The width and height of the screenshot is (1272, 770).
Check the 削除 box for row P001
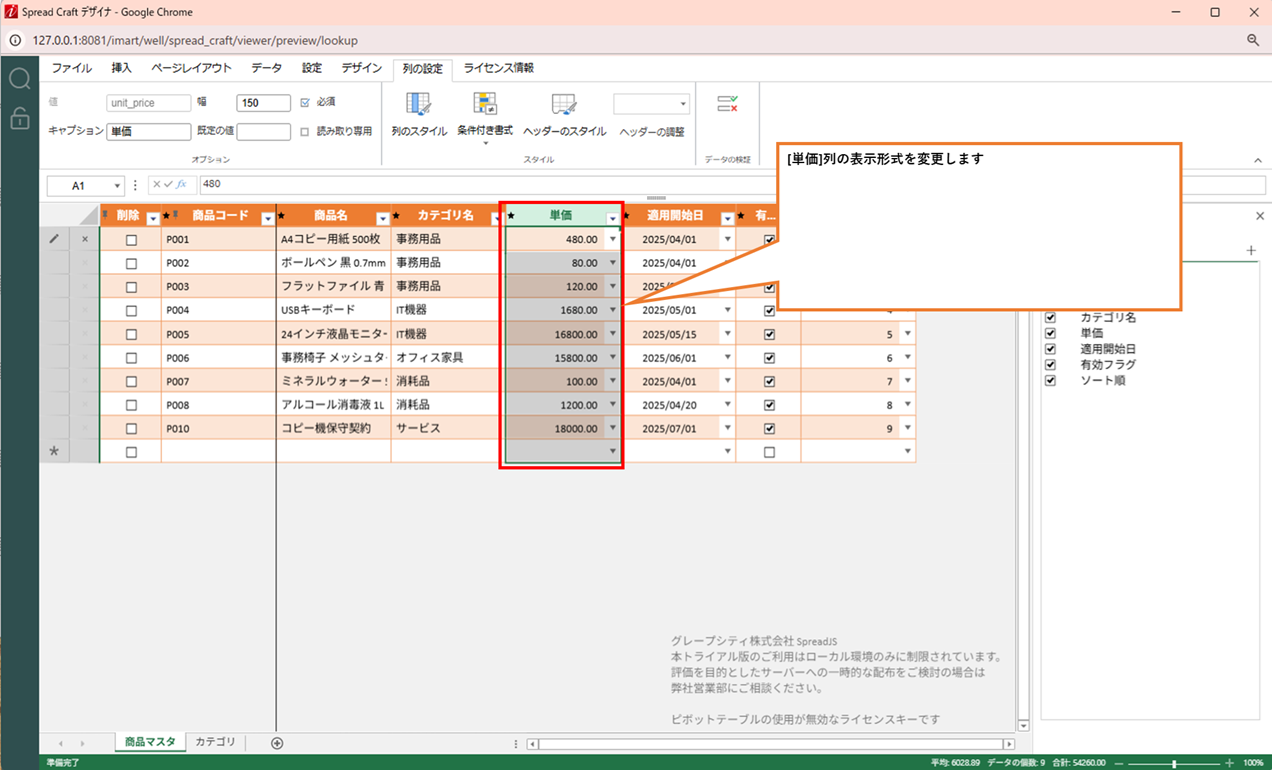click(x=131, y=240)
